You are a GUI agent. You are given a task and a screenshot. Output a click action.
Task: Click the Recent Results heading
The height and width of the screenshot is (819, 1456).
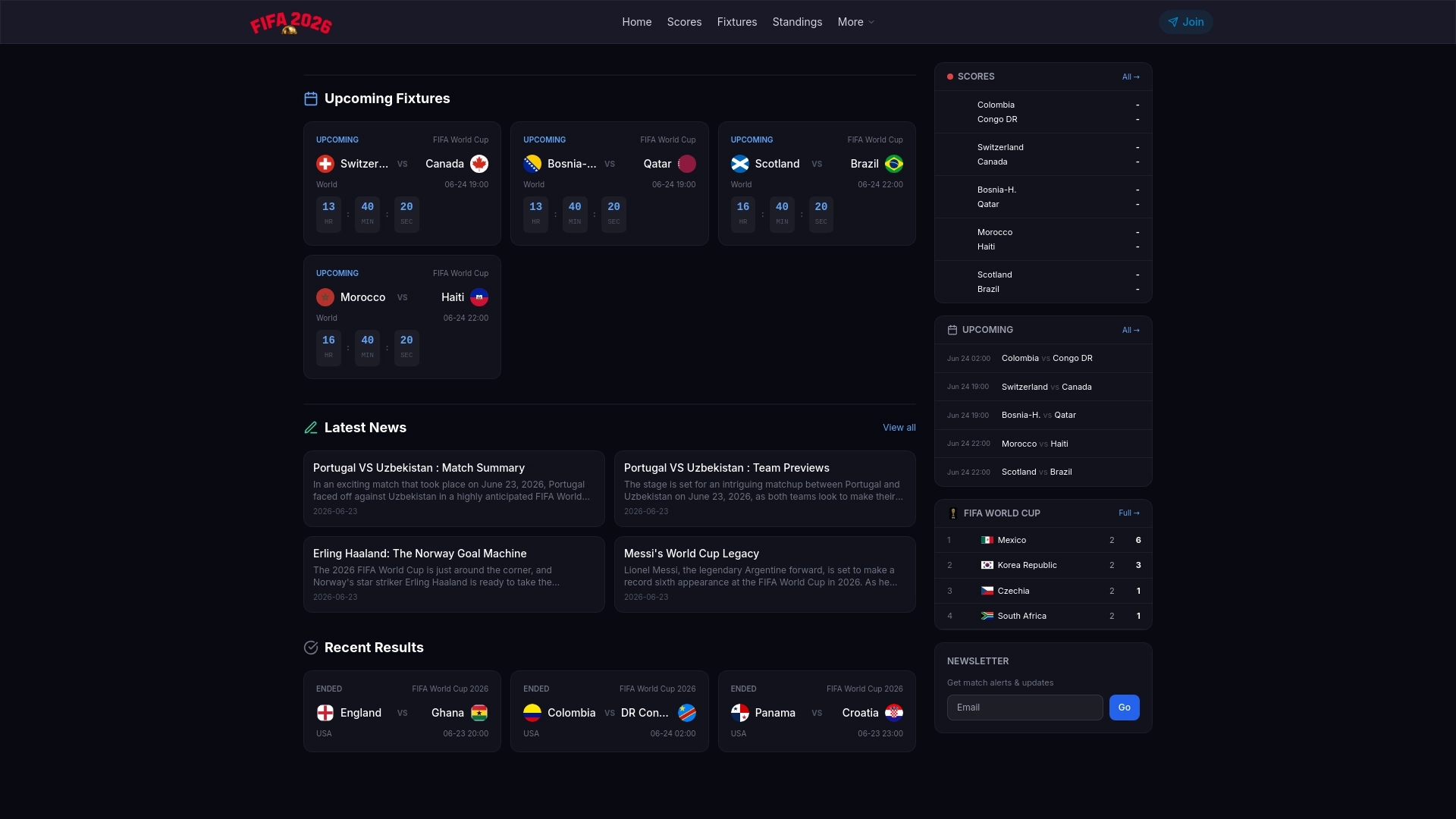pos(374,648)
